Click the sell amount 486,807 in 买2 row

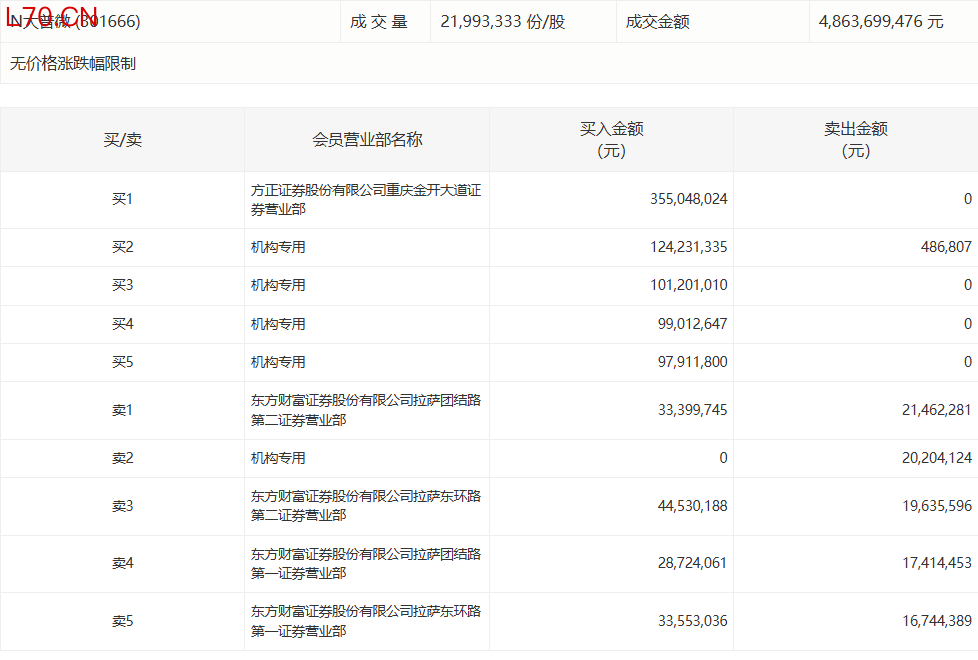pos(945,247)
